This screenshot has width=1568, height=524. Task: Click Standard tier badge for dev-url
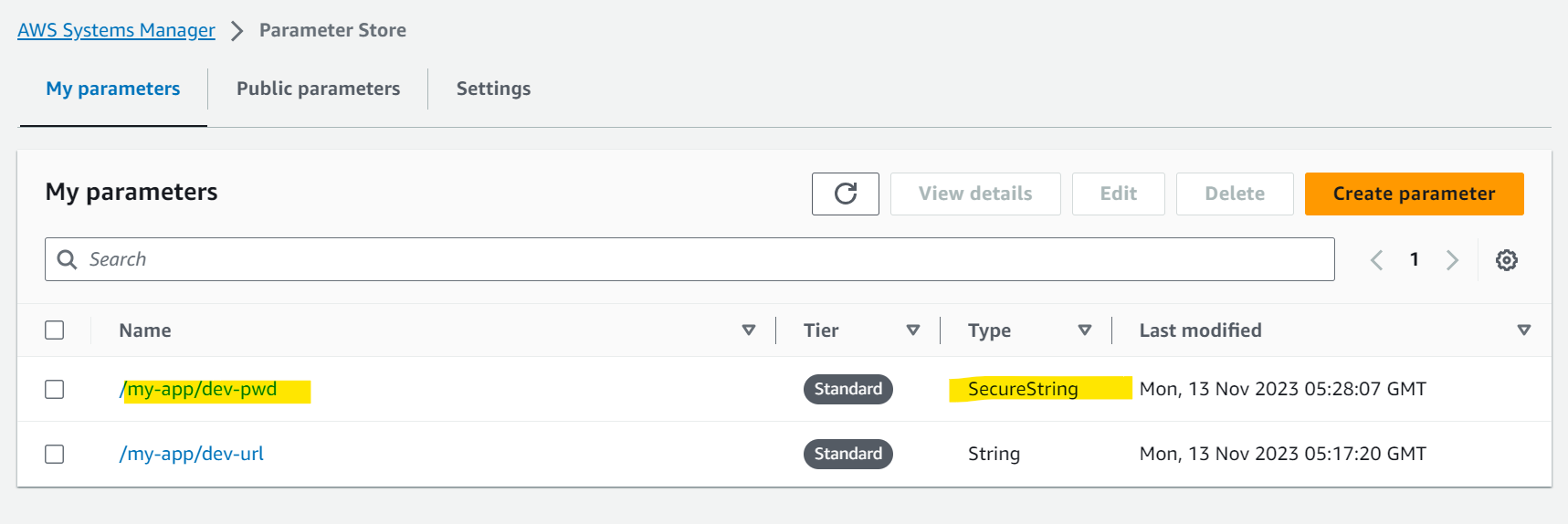click(848, 454)
